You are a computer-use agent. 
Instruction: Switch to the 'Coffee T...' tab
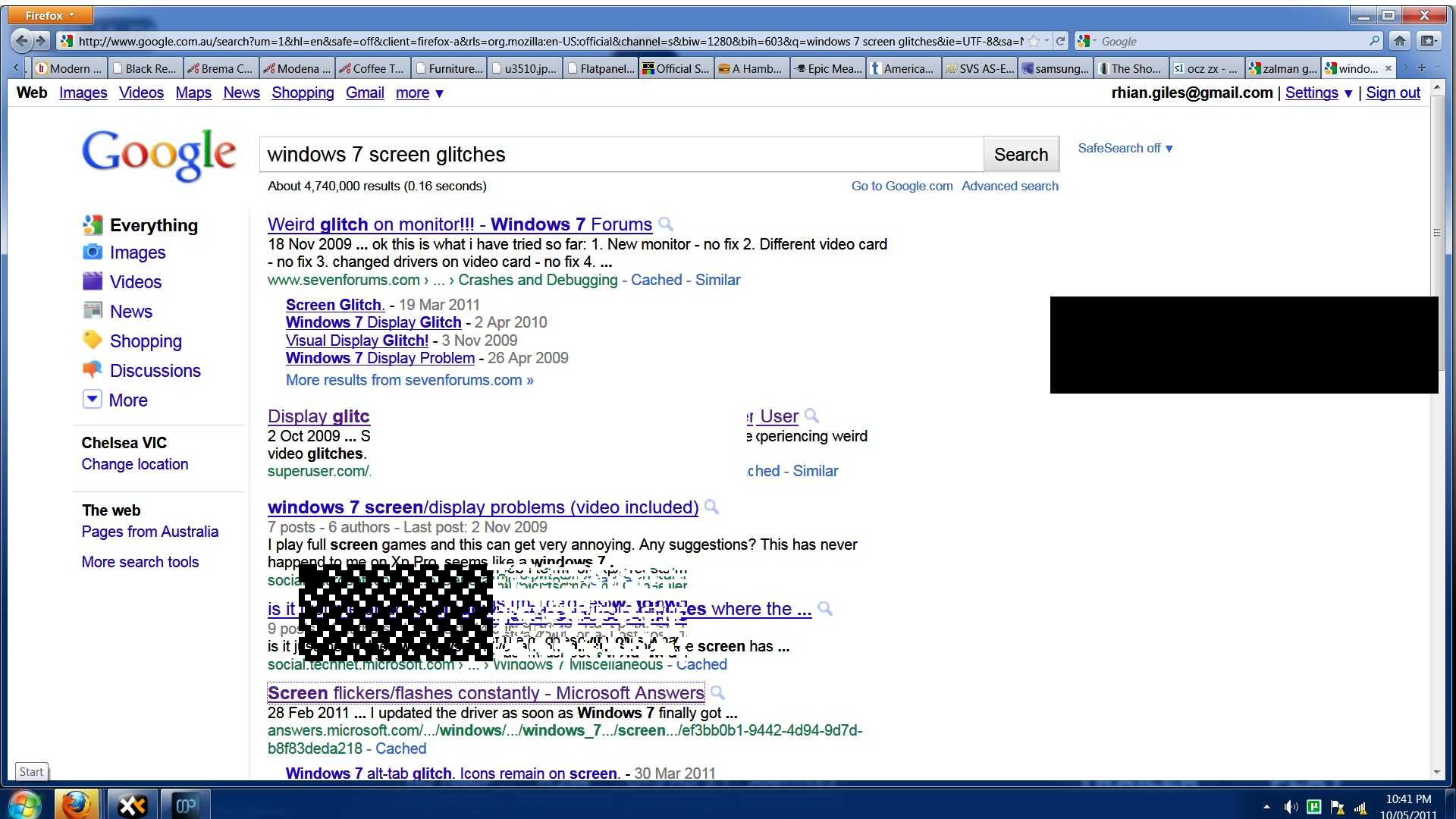372,68
